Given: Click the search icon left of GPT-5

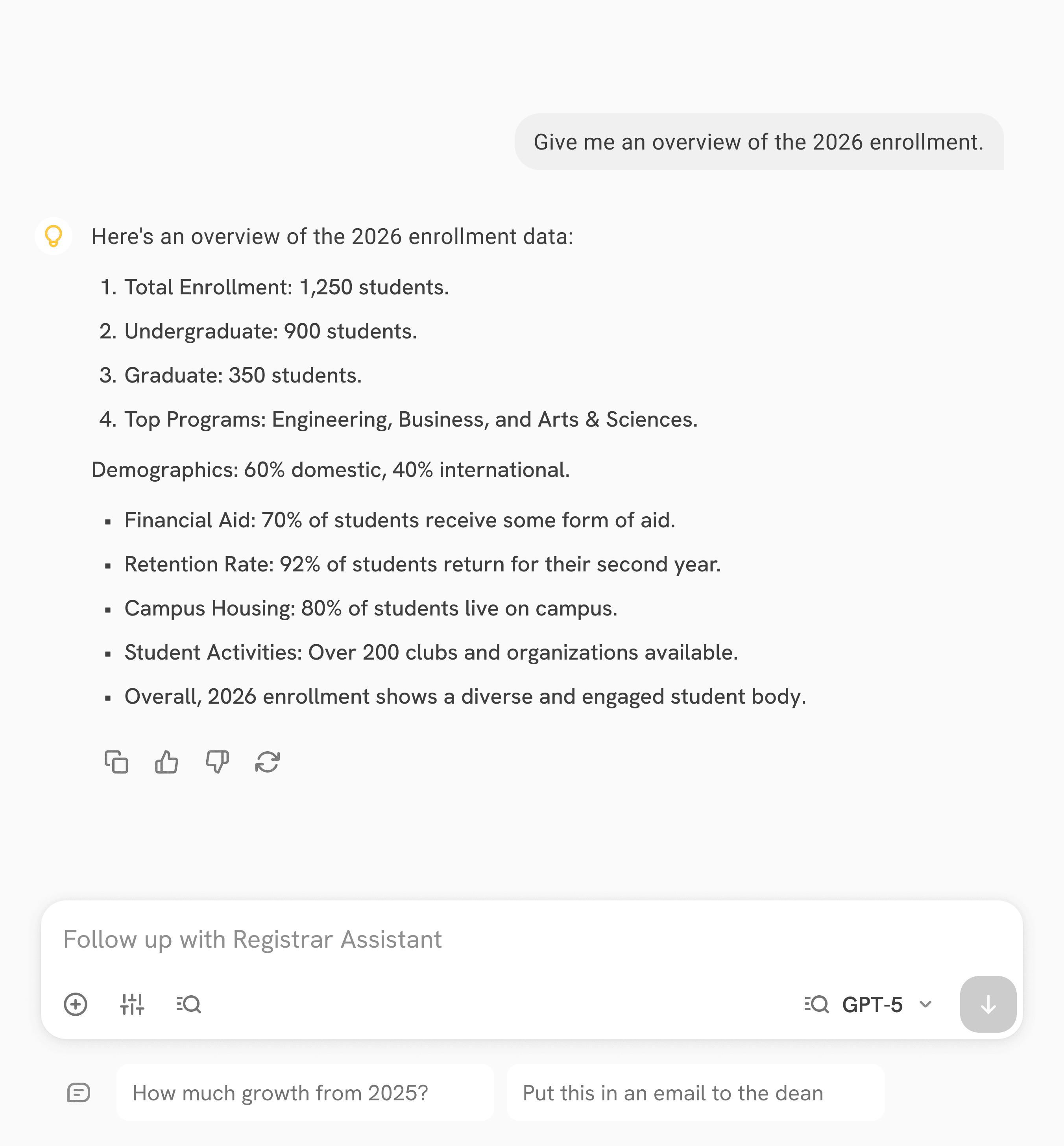Looking at the screenshot, I should point(816,1004).
